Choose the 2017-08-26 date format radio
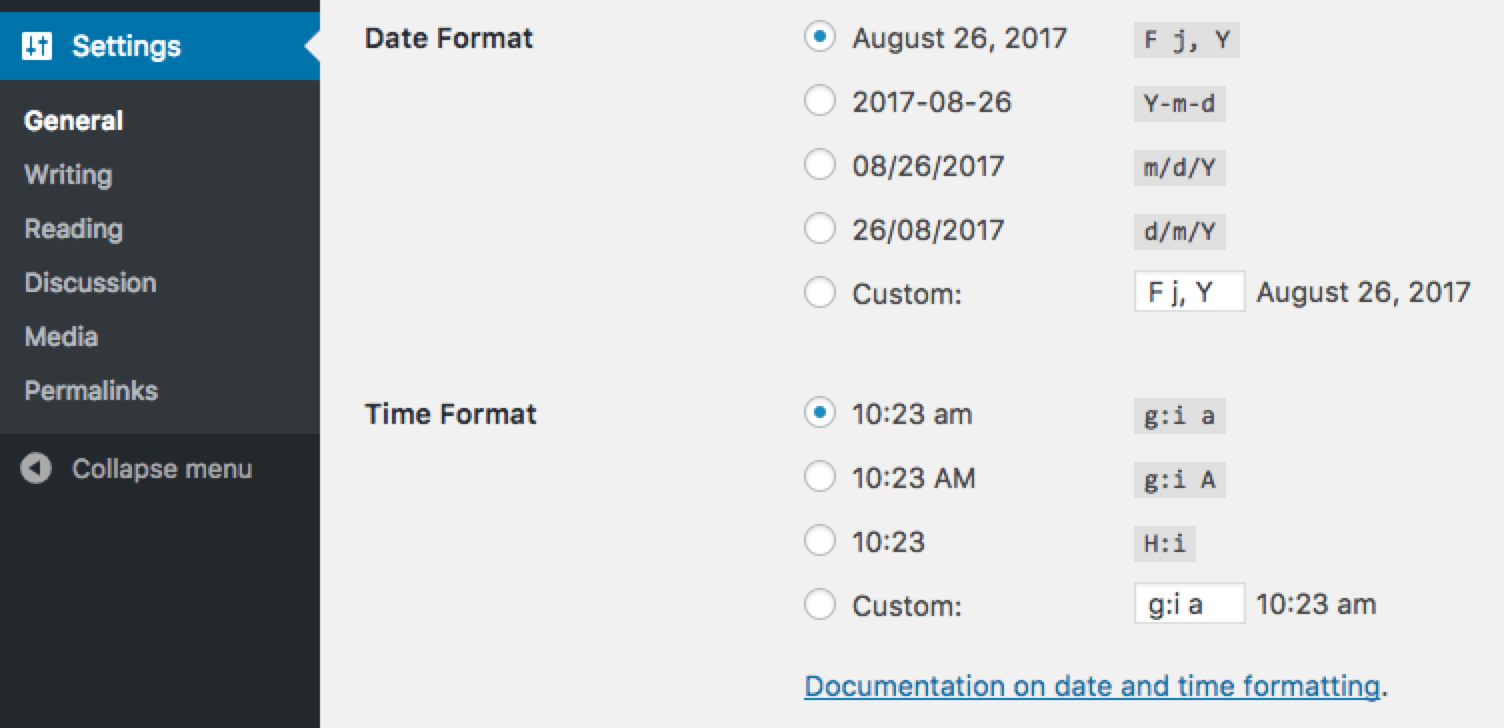 [820, 101]
